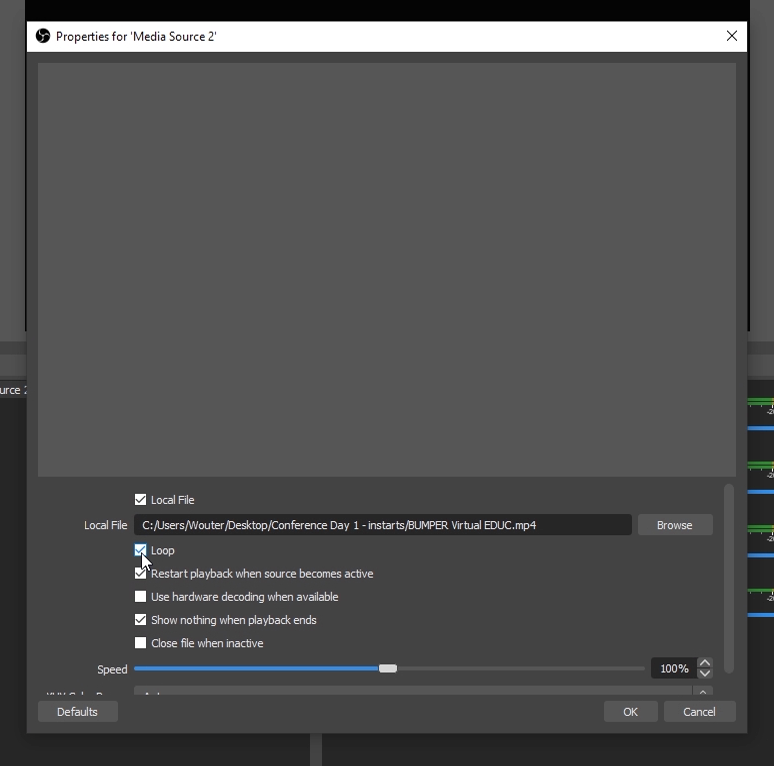Viewport: 774px width, 766px height.
Task: Click the properties panel vertical scrollbar
Action: point(729,578)
